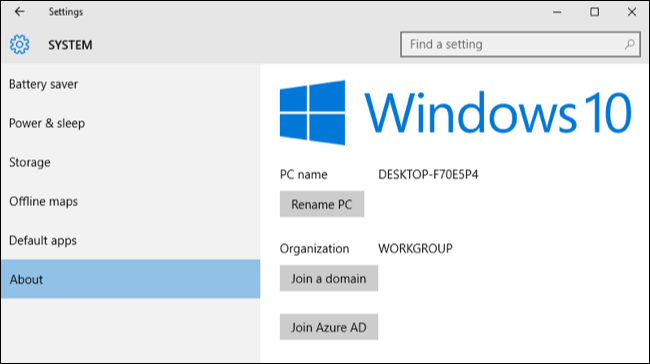Maximize the Settings window
The image size is (650, 364).
click(x=594, y=12)
